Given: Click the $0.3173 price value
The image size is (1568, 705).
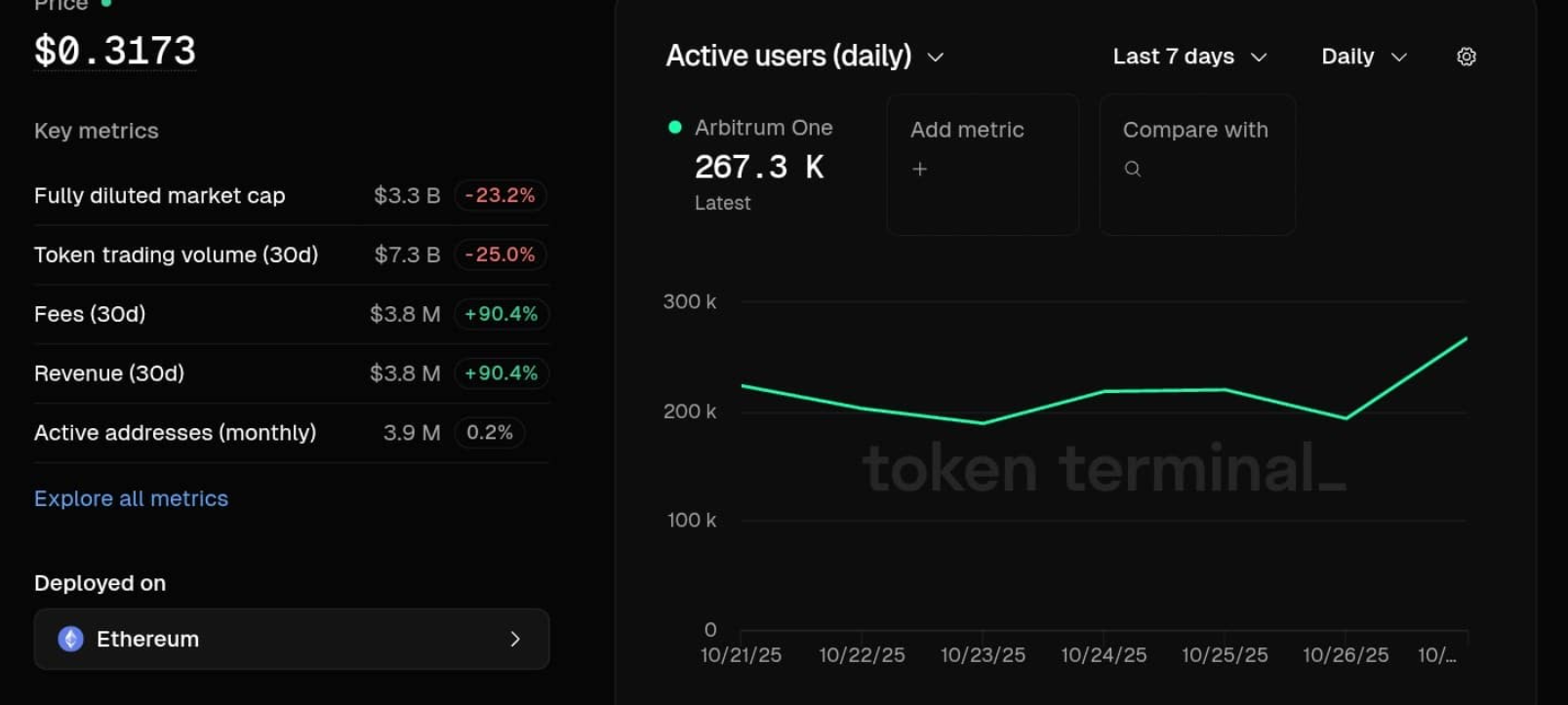Looking at the screenshot, I should 115,51.
